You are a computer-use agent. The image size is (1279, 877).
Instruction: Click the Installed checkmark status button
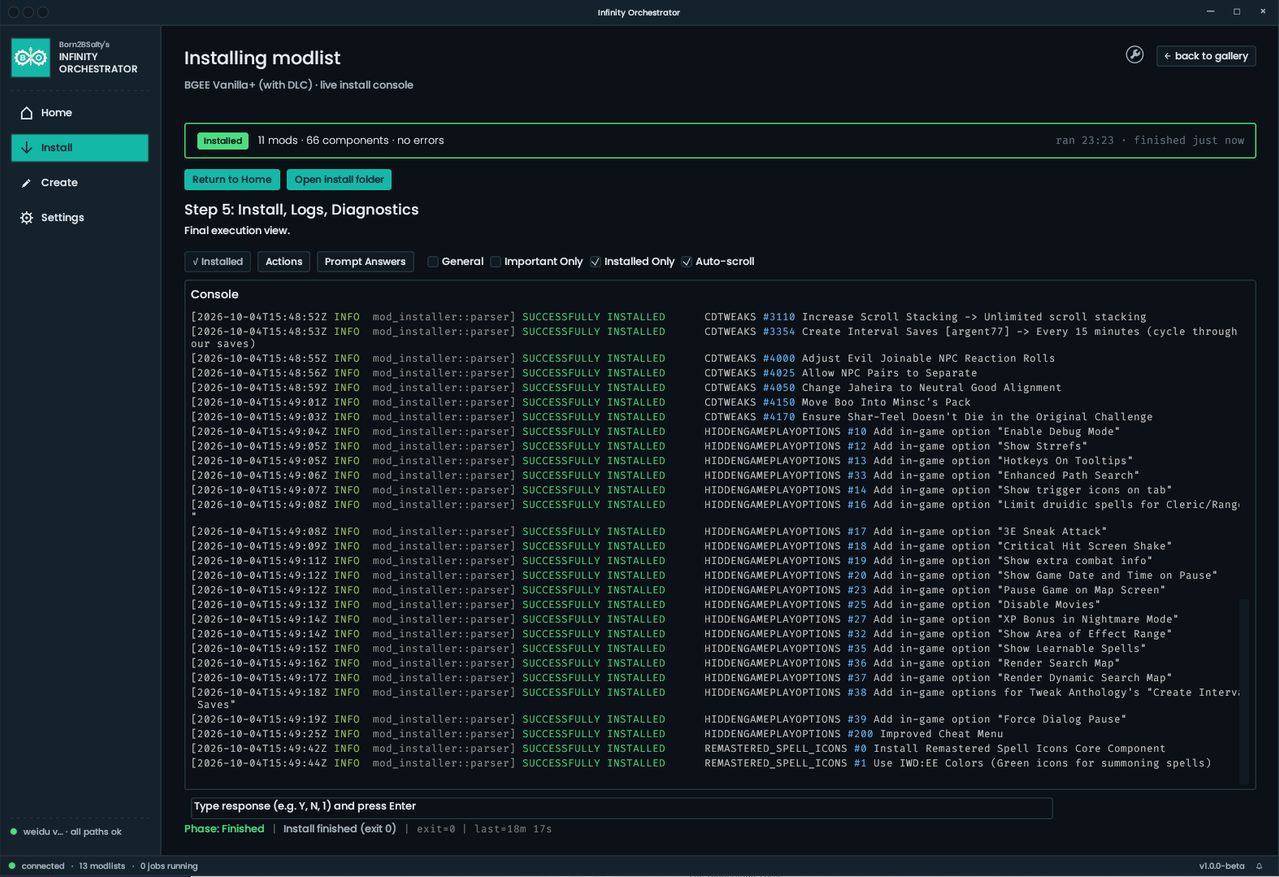click(x=217, y=262)
